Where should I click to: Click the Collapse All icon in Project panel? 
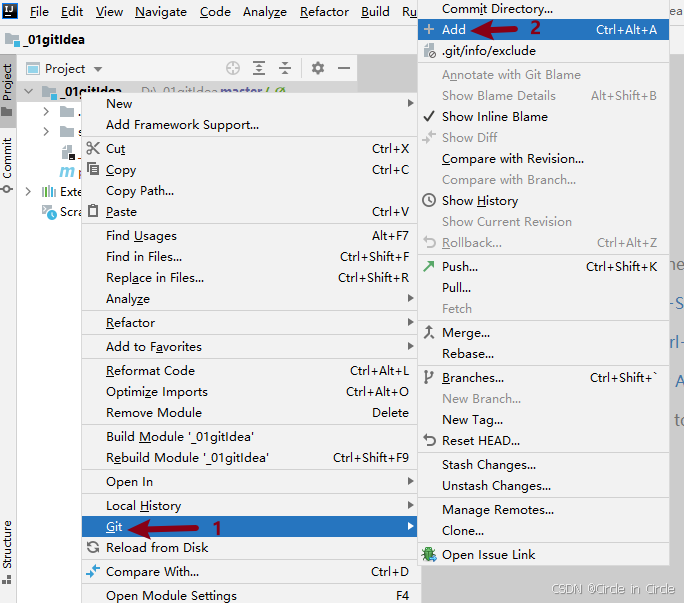coord(285,68)
